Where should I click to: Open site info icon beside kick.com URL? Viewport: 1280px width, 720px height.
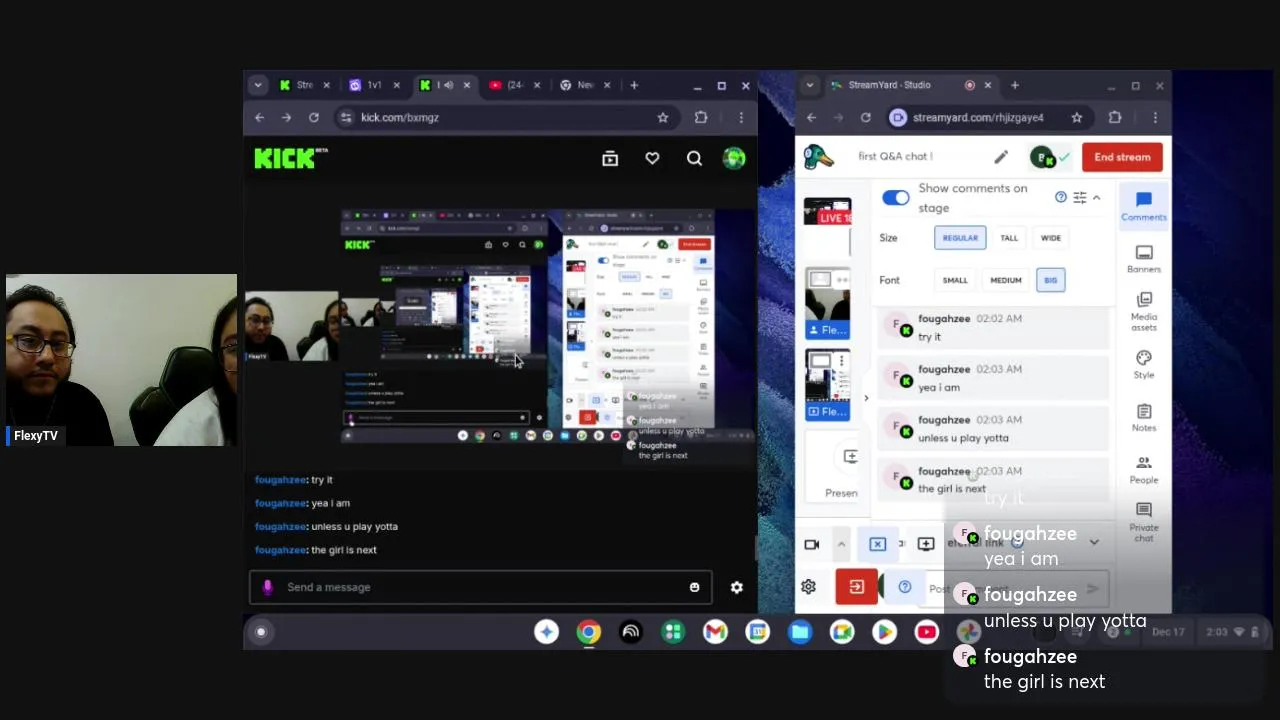click(345, 117)
